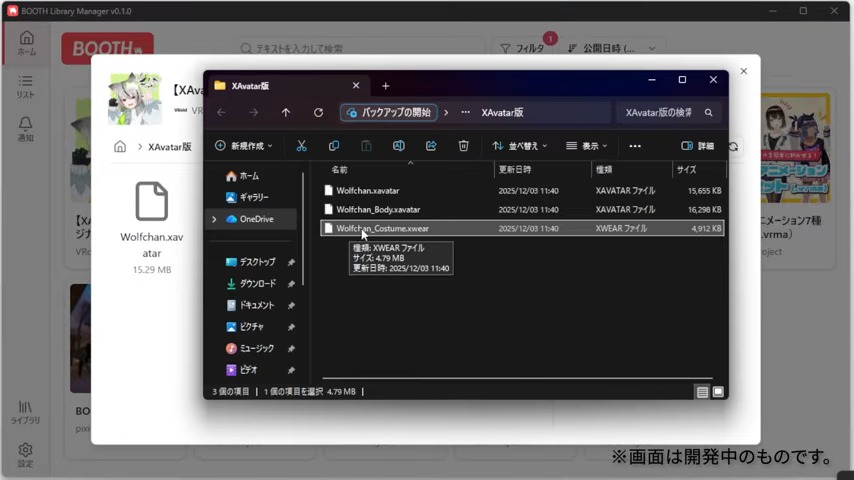Add a new Explorer tab with plus button
The height and width of the screenshot is (480, 854).
point(385,86)
